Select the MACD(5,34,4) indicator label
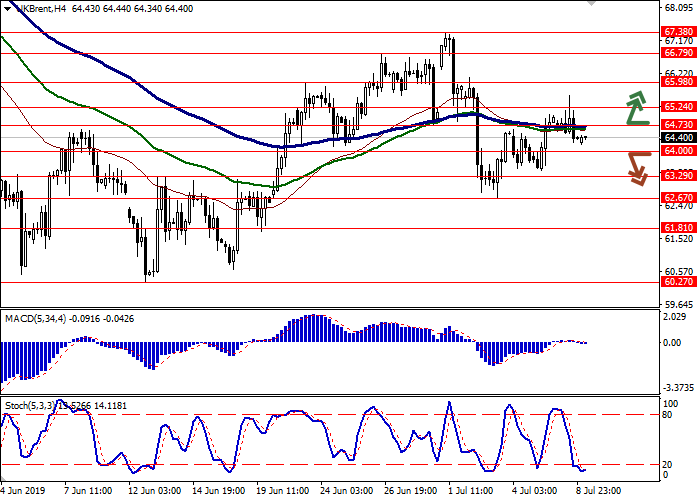This screenshot has width=700, height=500. coord(38,319)
